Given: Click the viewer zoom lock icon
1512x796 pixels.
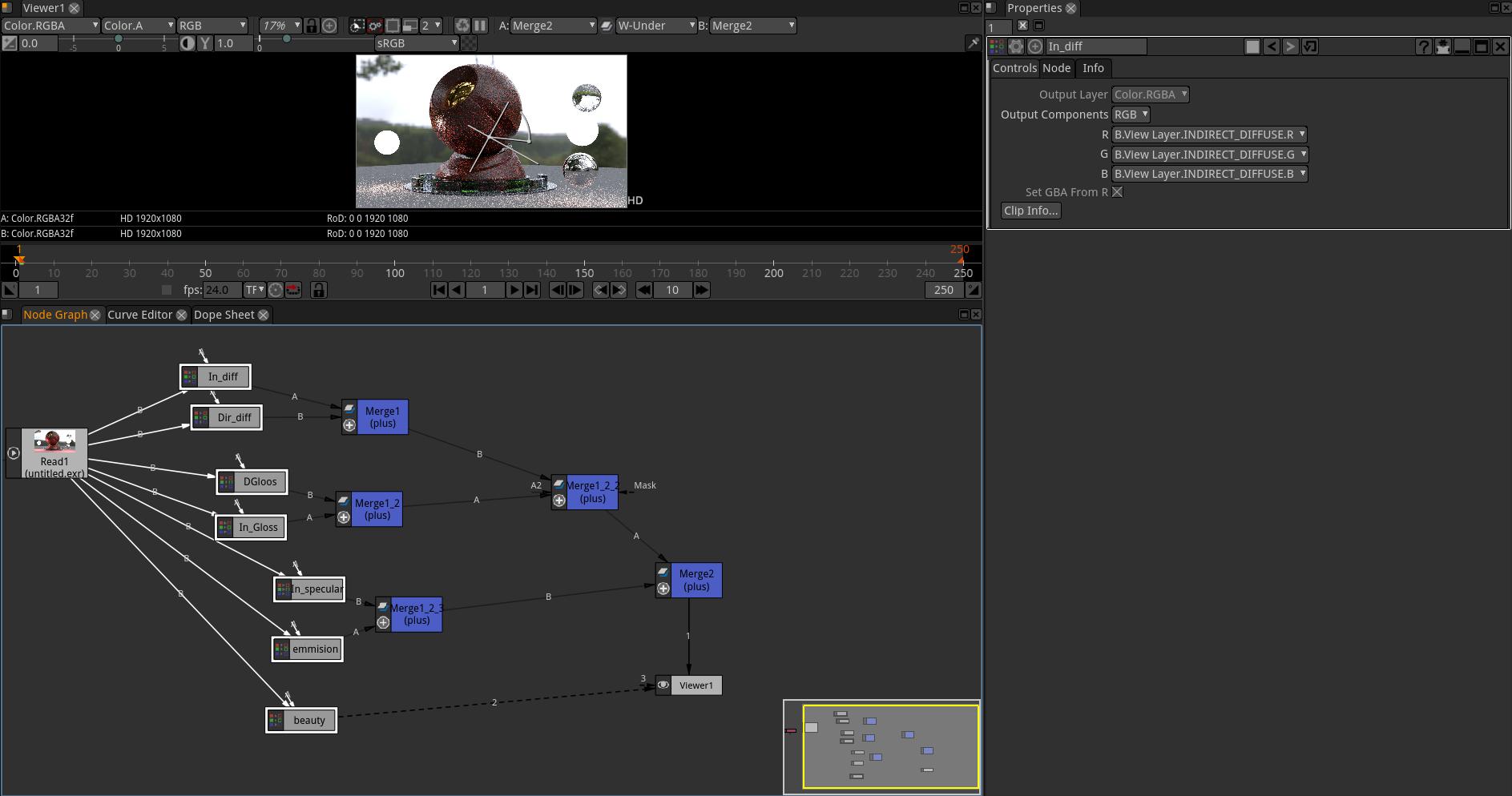Looking at the screenshot, I should coord(311,26).
